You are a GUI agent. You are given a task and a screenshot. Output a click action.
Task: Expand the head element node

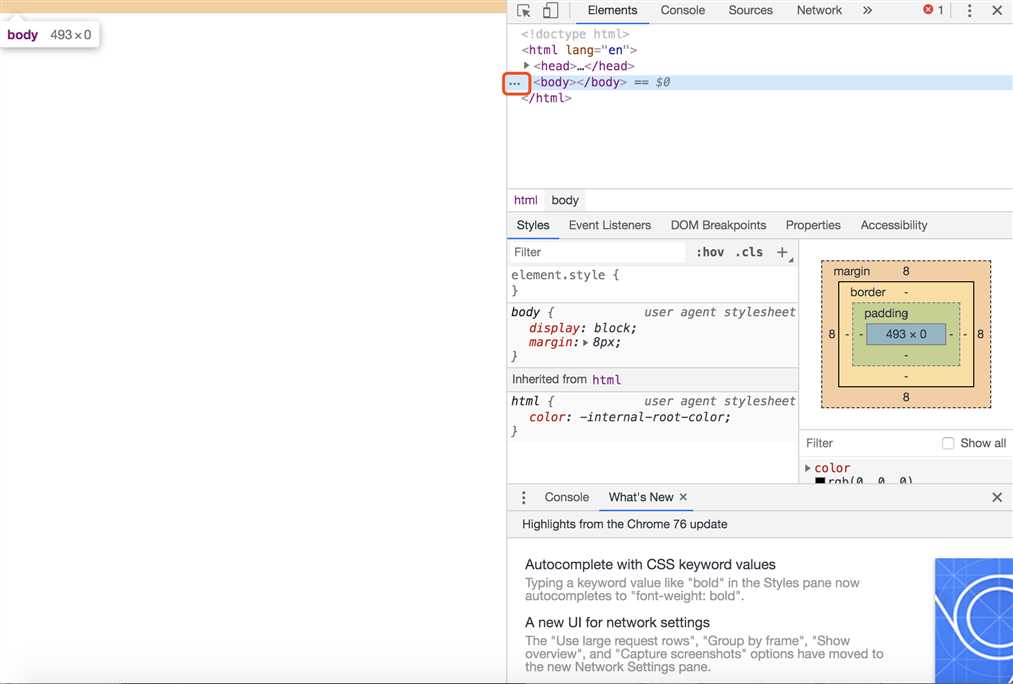click(527, 66)
